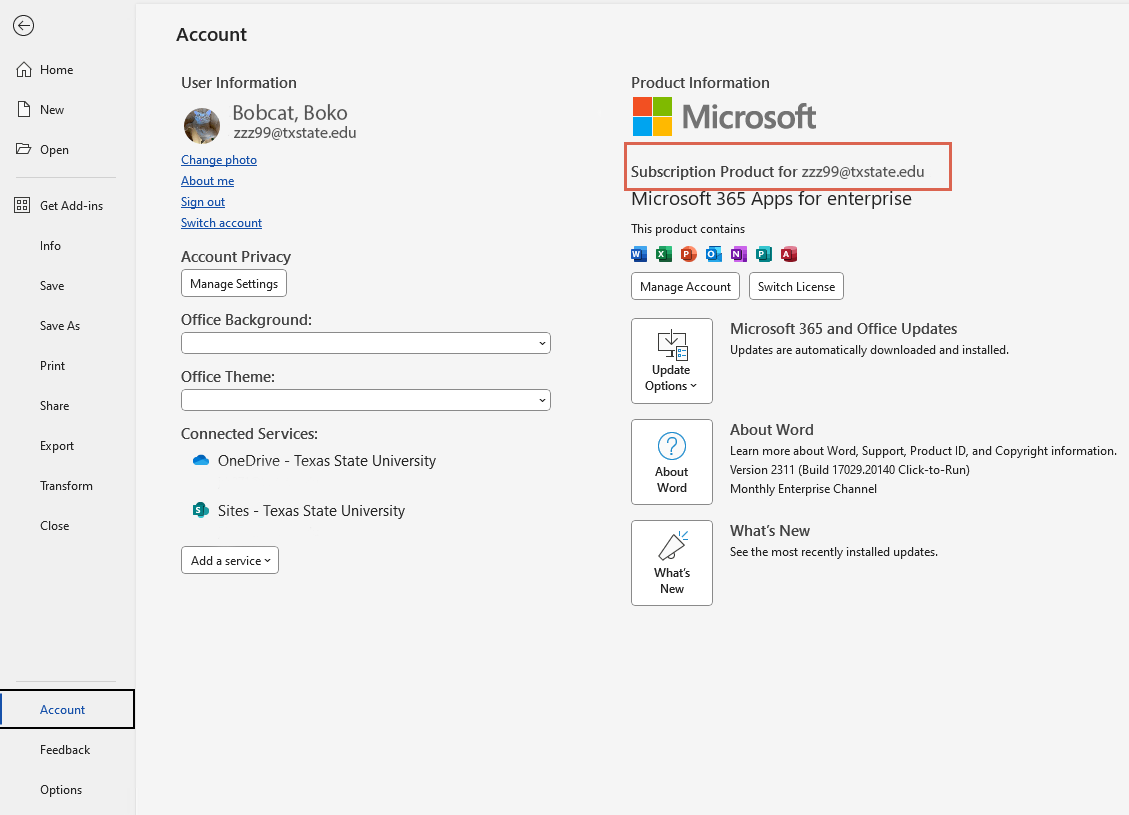Viewport: 1129px width, 815px height.
Task: Select the Access icon under This product contains
Action: point(788,254)
